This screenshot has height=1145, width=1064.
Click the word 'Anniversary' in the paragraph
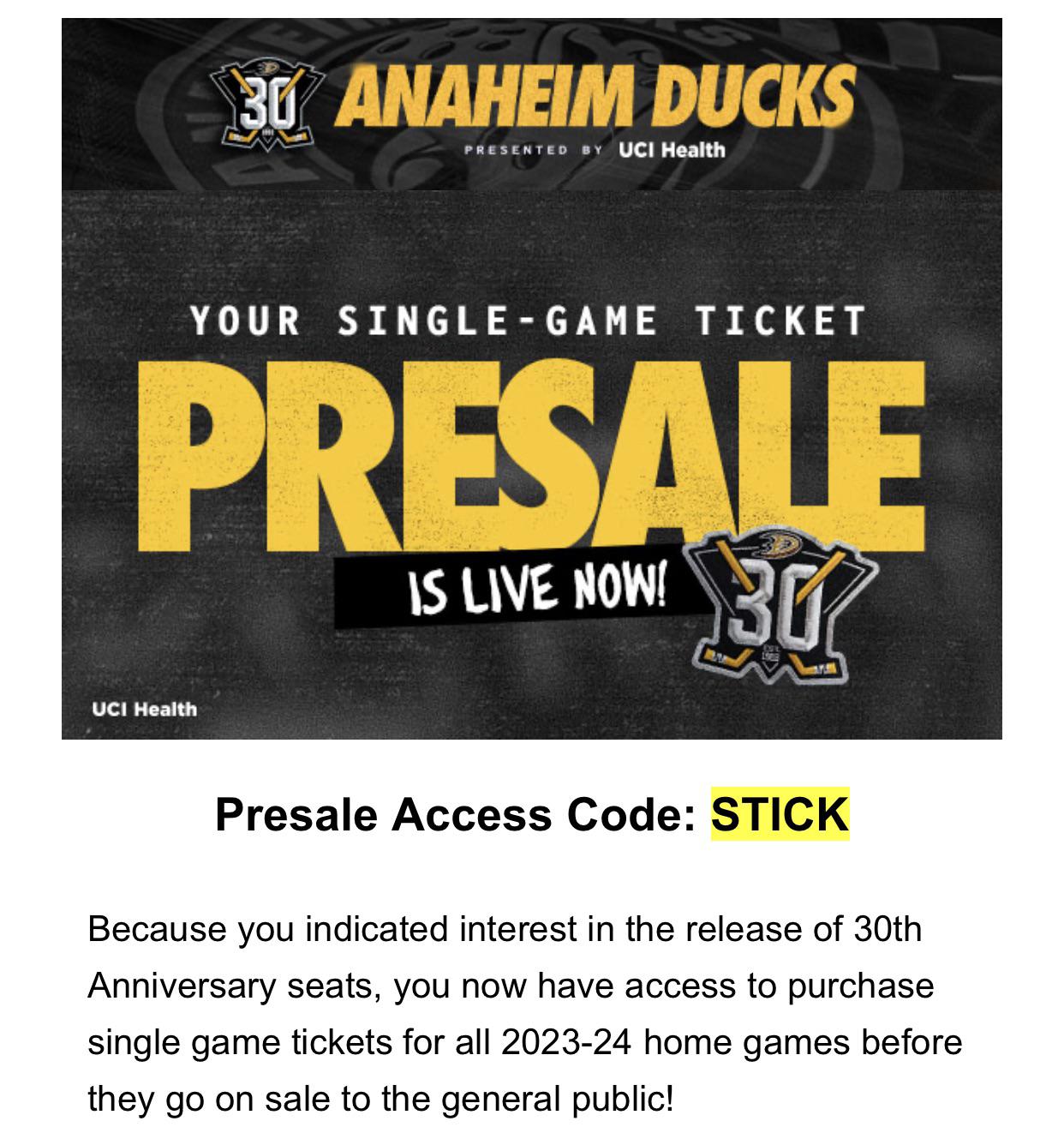pyautogui.click(x=181, y=986)
